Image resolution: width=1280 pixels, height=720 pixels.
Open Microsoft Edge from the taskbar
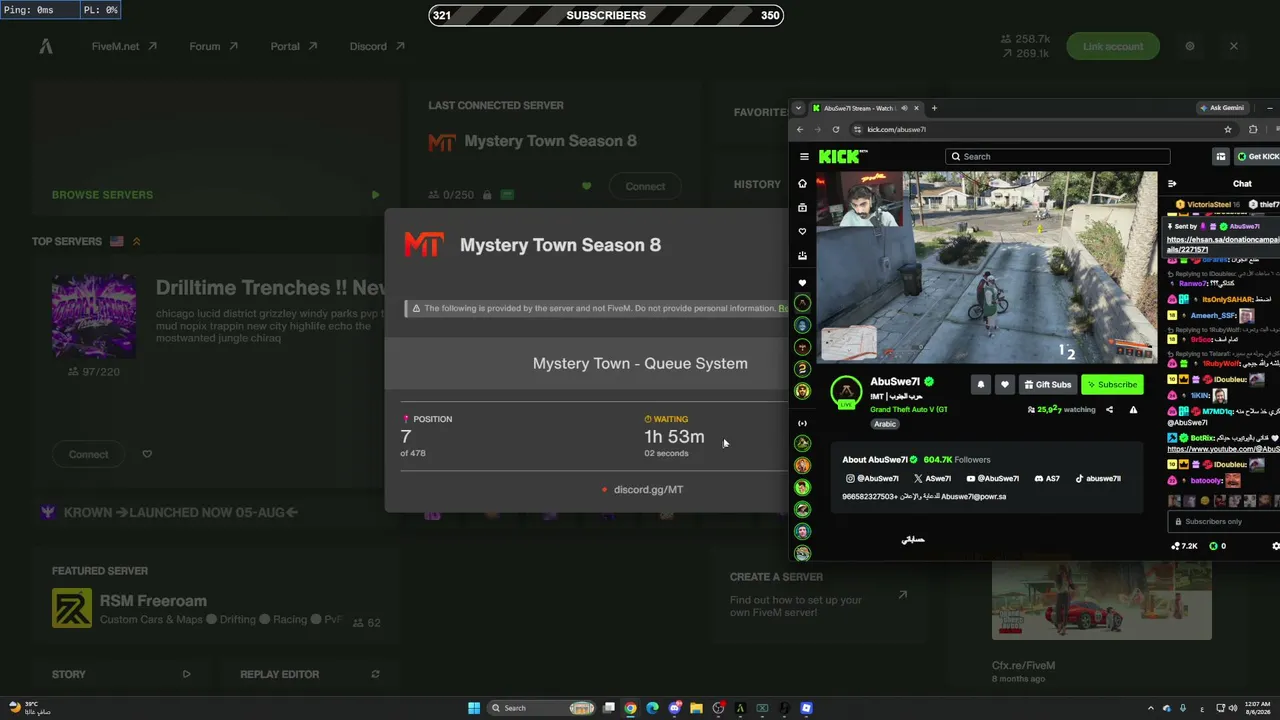click(x=652, y=708)
